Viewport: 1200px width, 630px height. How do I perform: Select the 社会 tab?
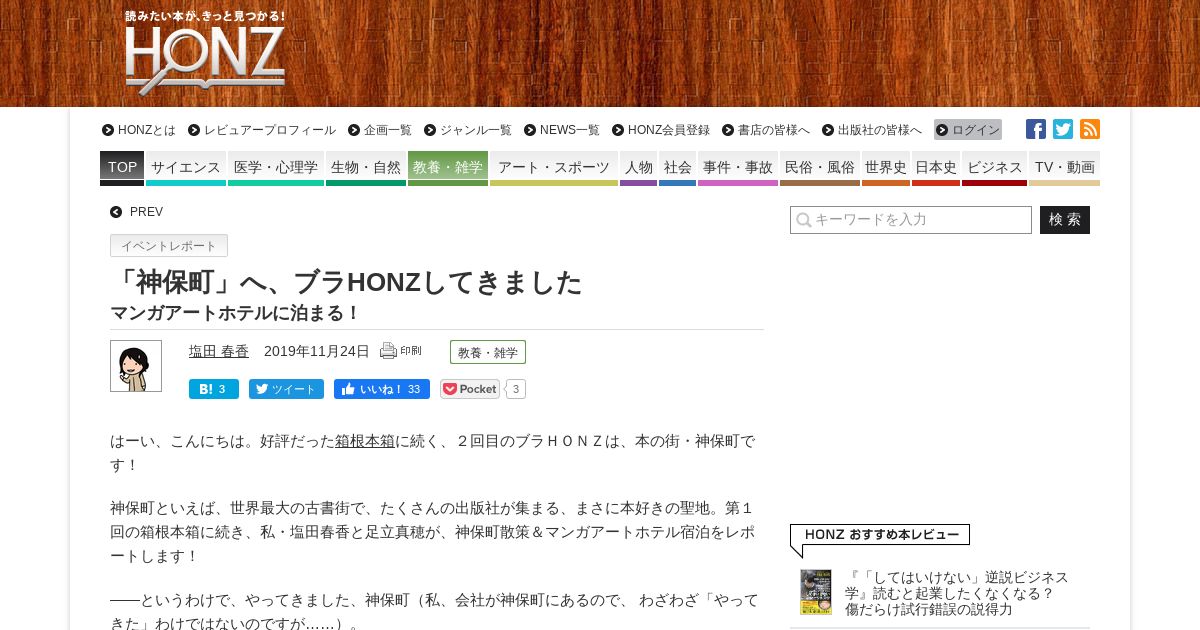pos(677,168)
